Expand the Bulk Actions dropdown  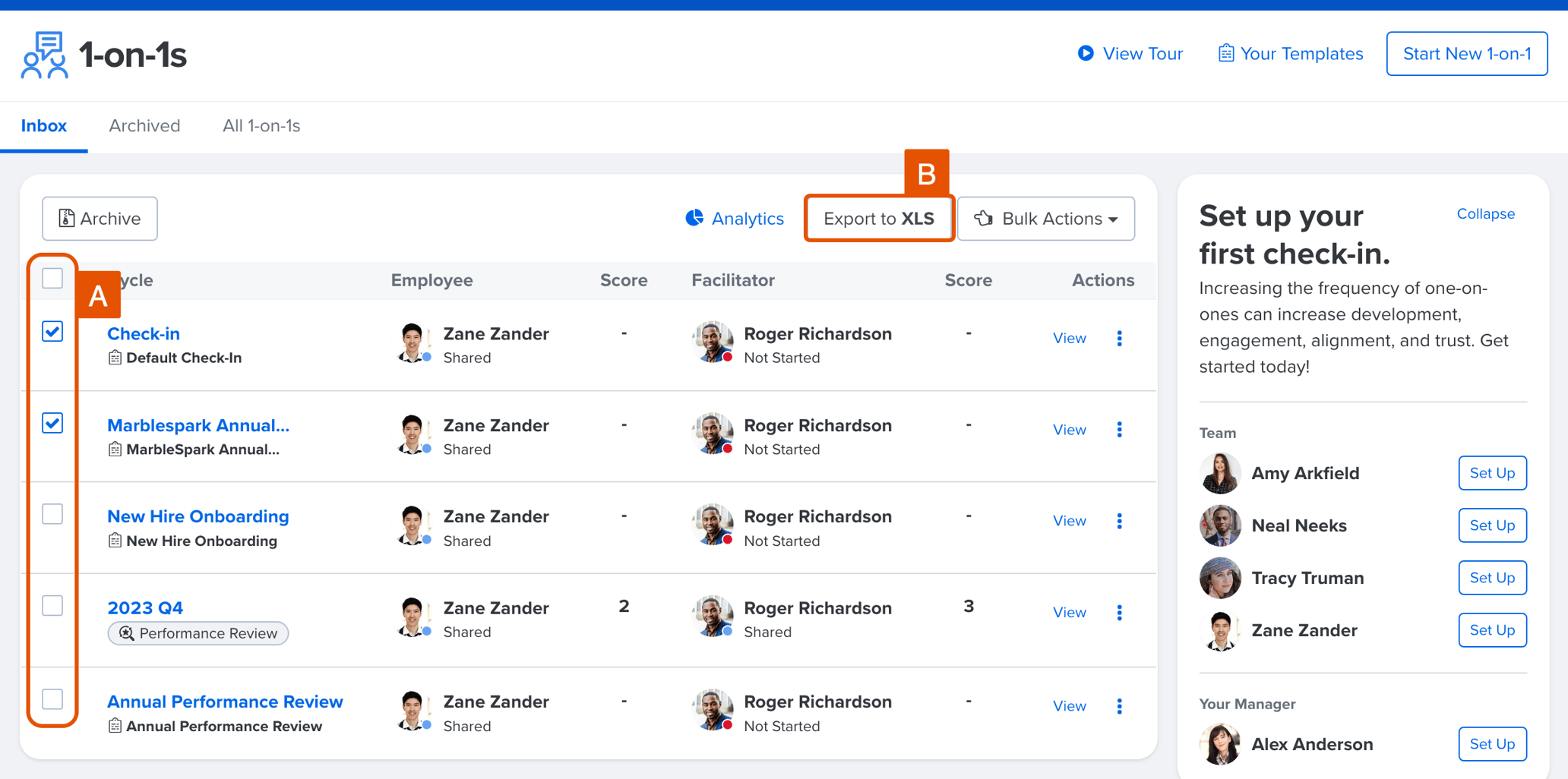pyautogui.click(x=1045, y=219)
